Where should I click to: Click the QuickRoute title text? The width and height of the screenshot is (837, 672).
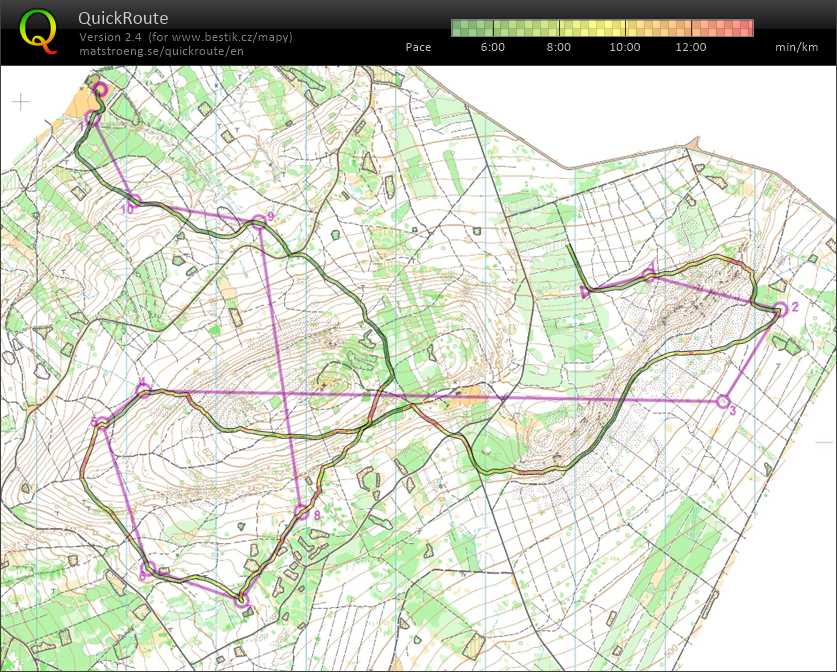(123, 18)
